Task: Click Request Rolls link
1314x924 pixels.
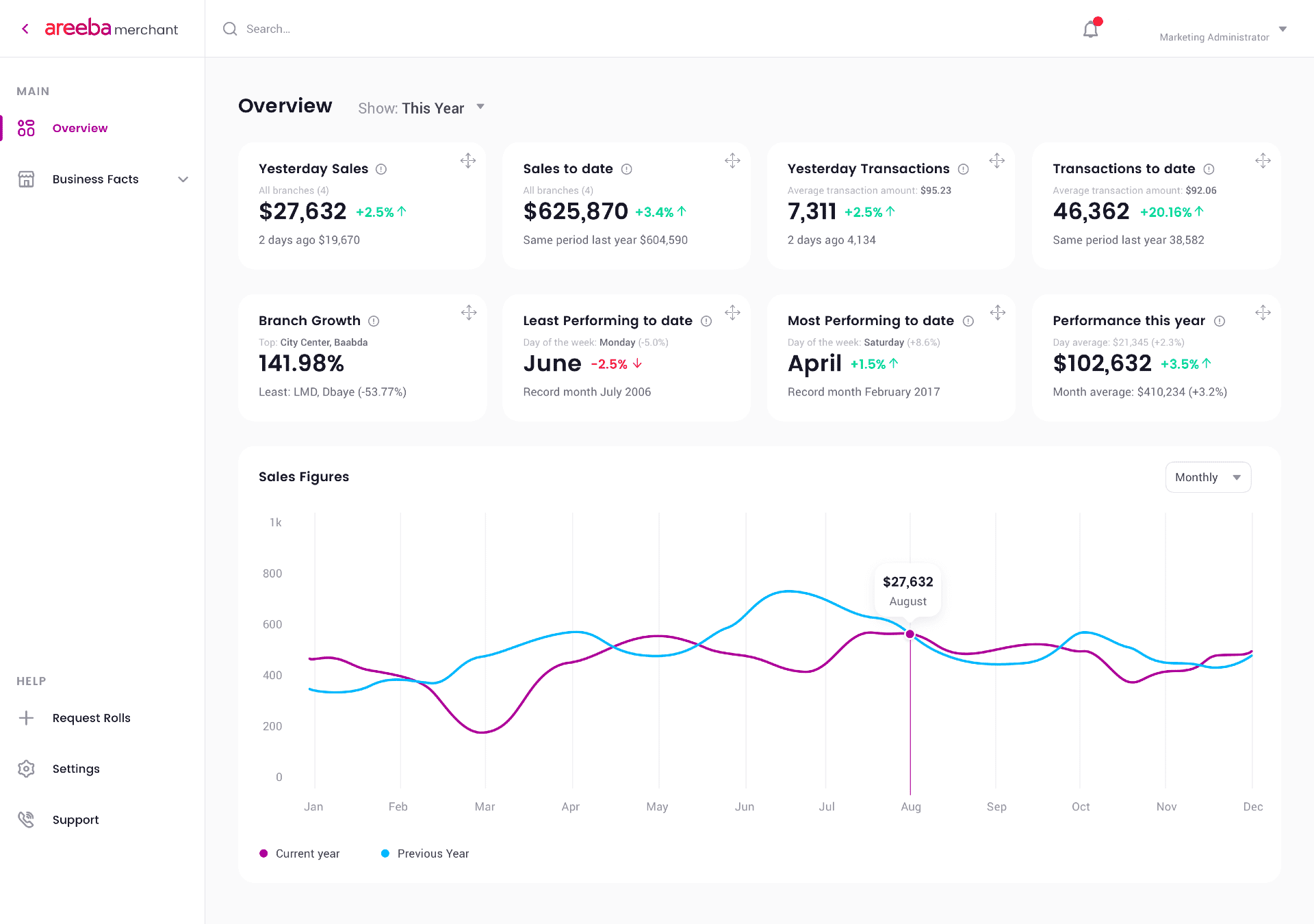Action: (91, 718)
